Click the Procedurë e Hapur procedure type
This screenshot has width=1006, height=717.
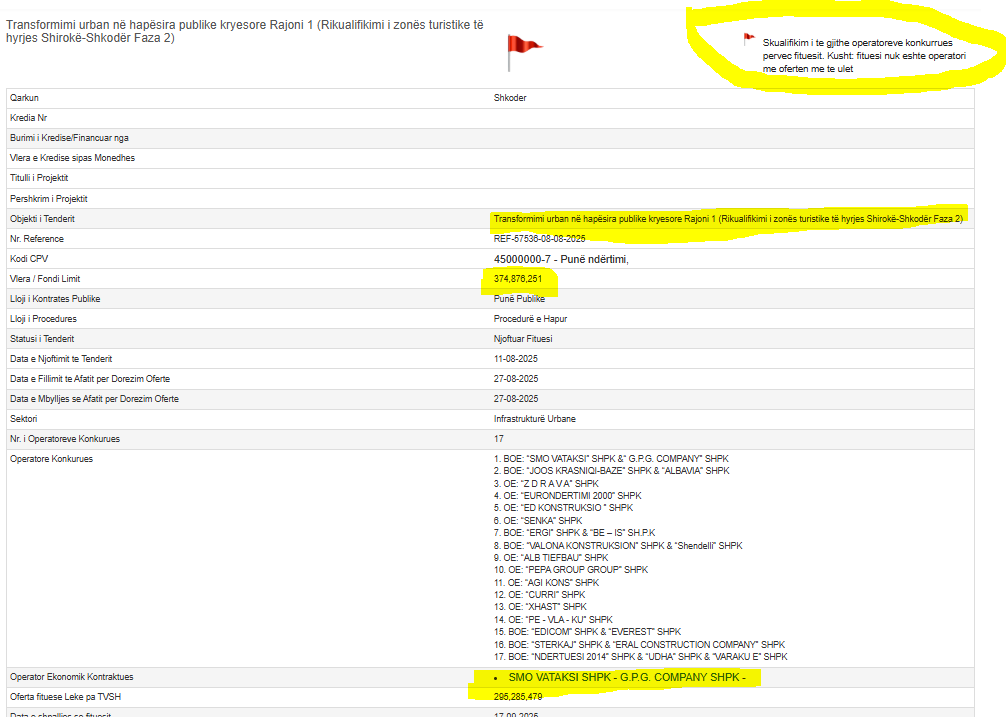530,319
